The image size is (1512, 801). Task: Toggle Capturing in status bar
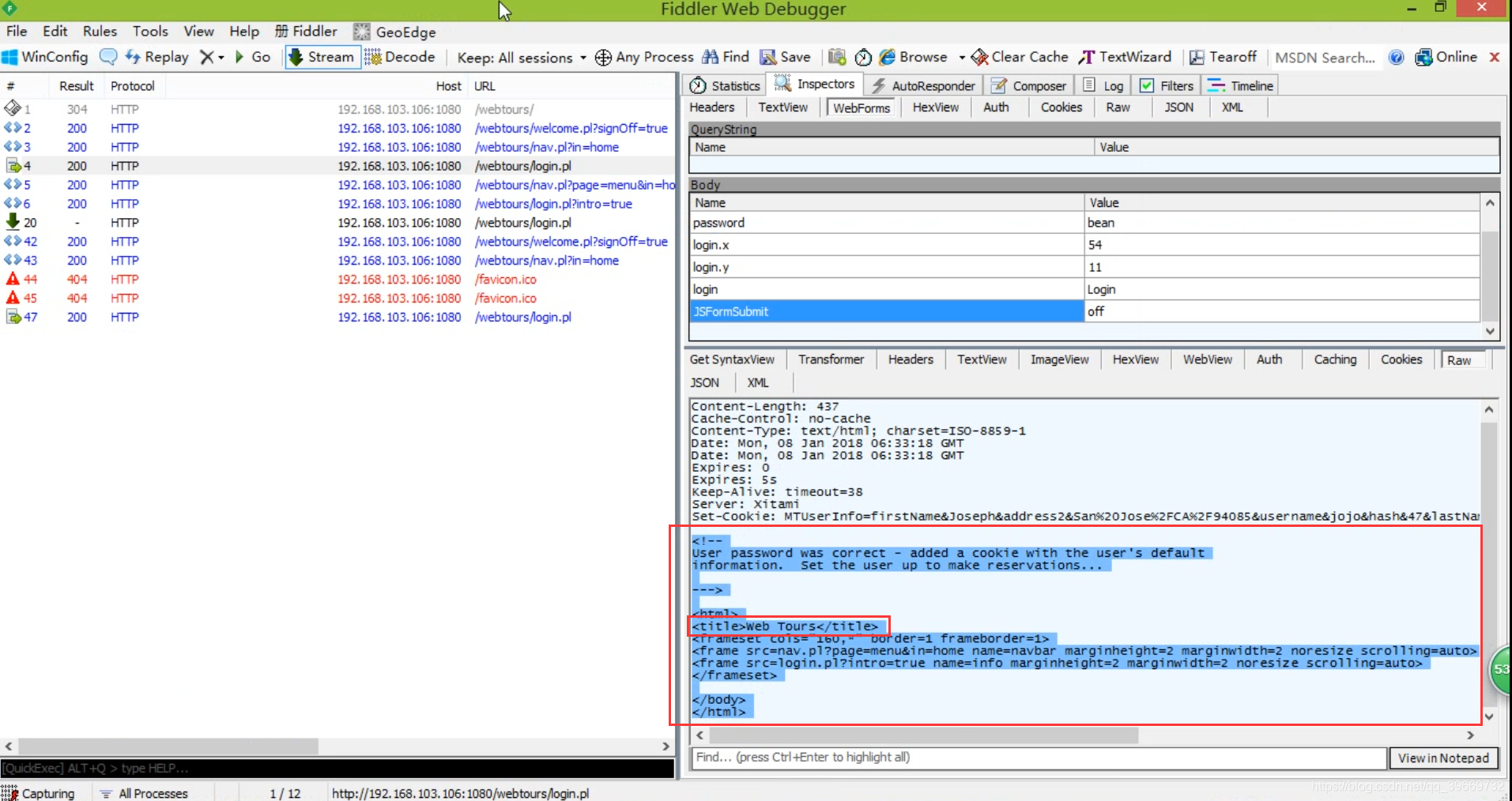tap(39, 793)
